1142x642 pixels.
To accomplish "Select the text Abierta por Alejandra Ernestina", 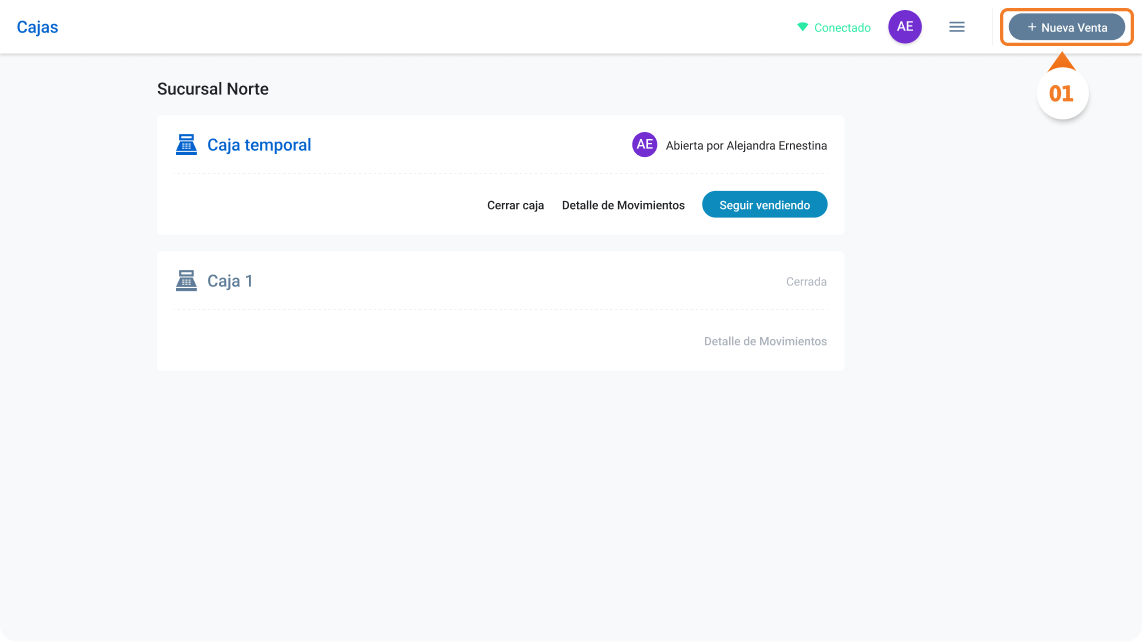I will click(747, 146).
